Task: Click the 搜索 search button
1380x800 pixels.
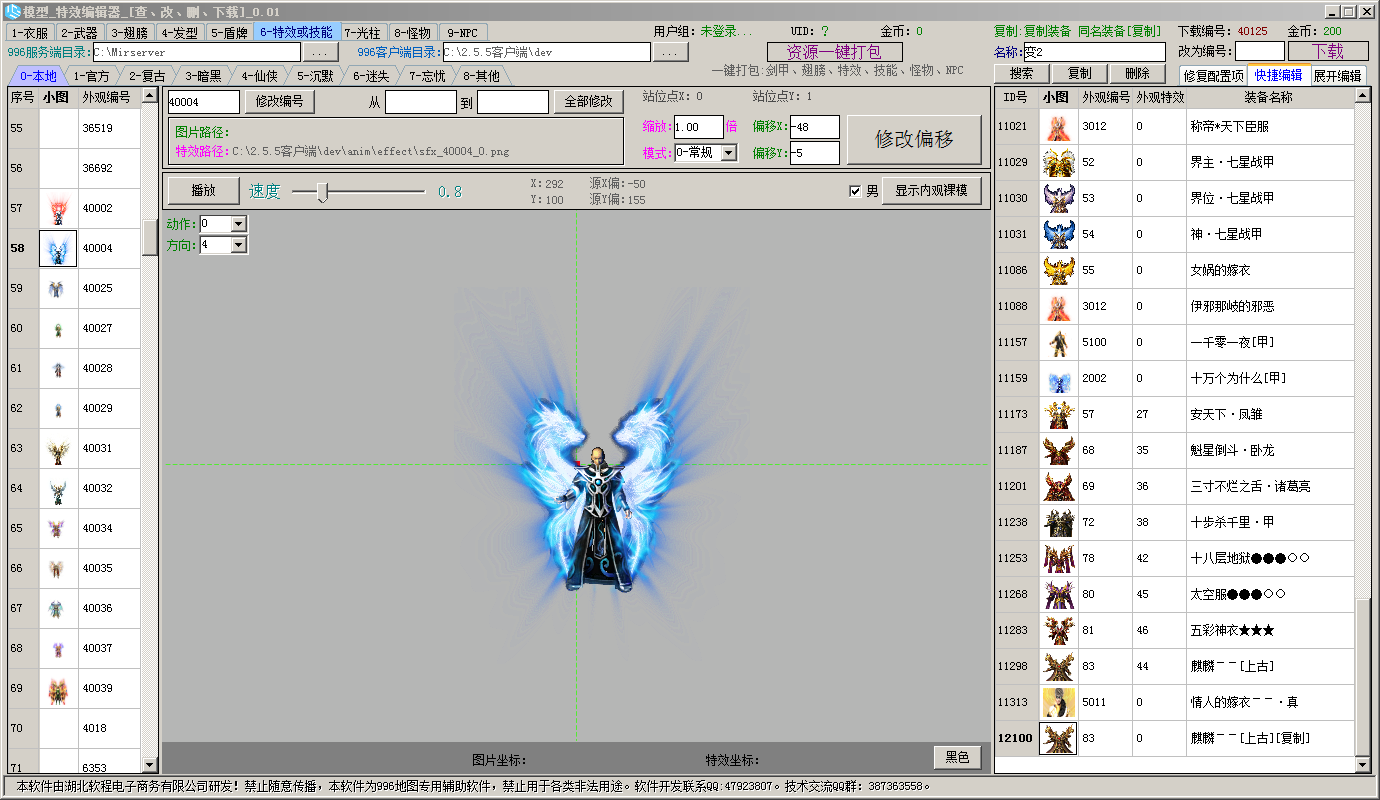Action: click(x=1022, y=74)
